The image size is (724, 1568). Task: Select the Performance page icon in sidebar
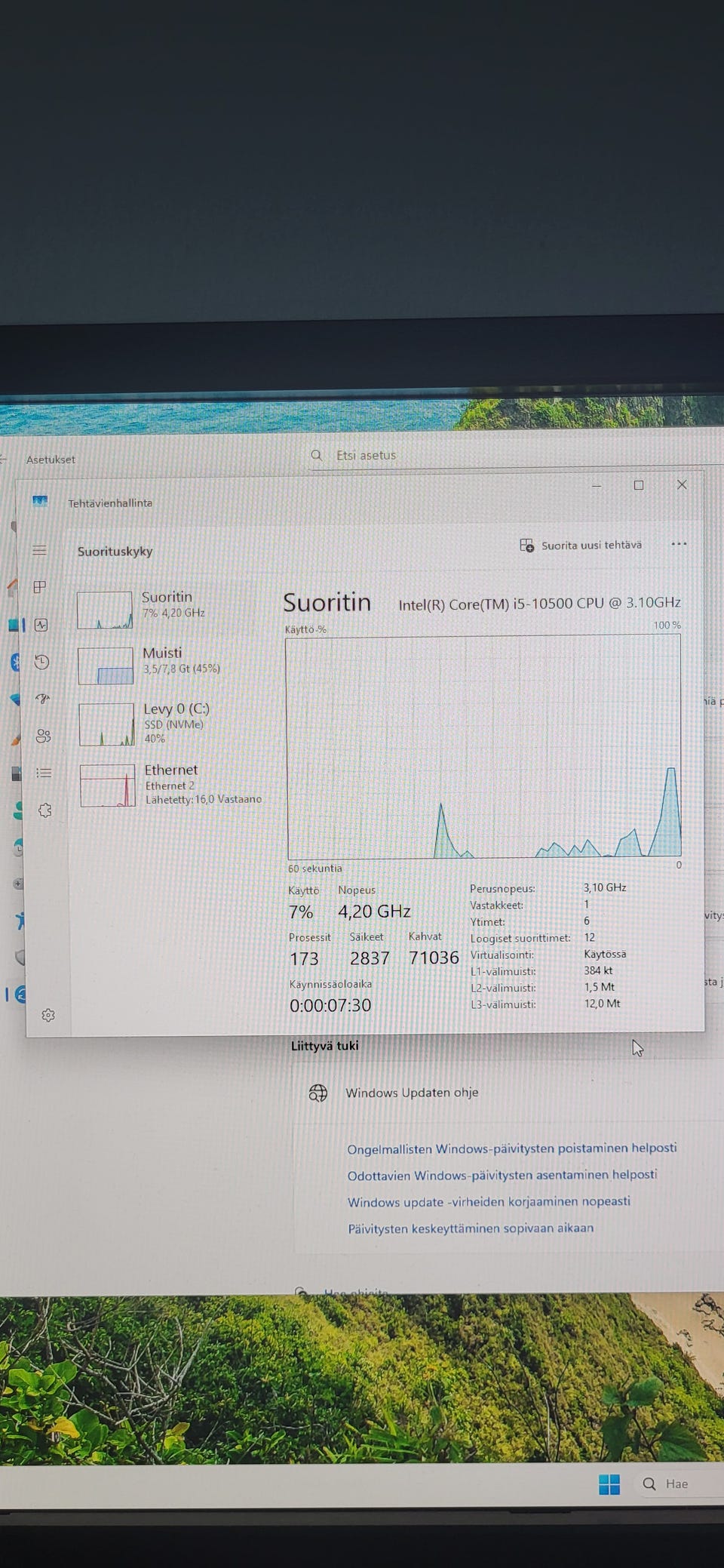41,625
